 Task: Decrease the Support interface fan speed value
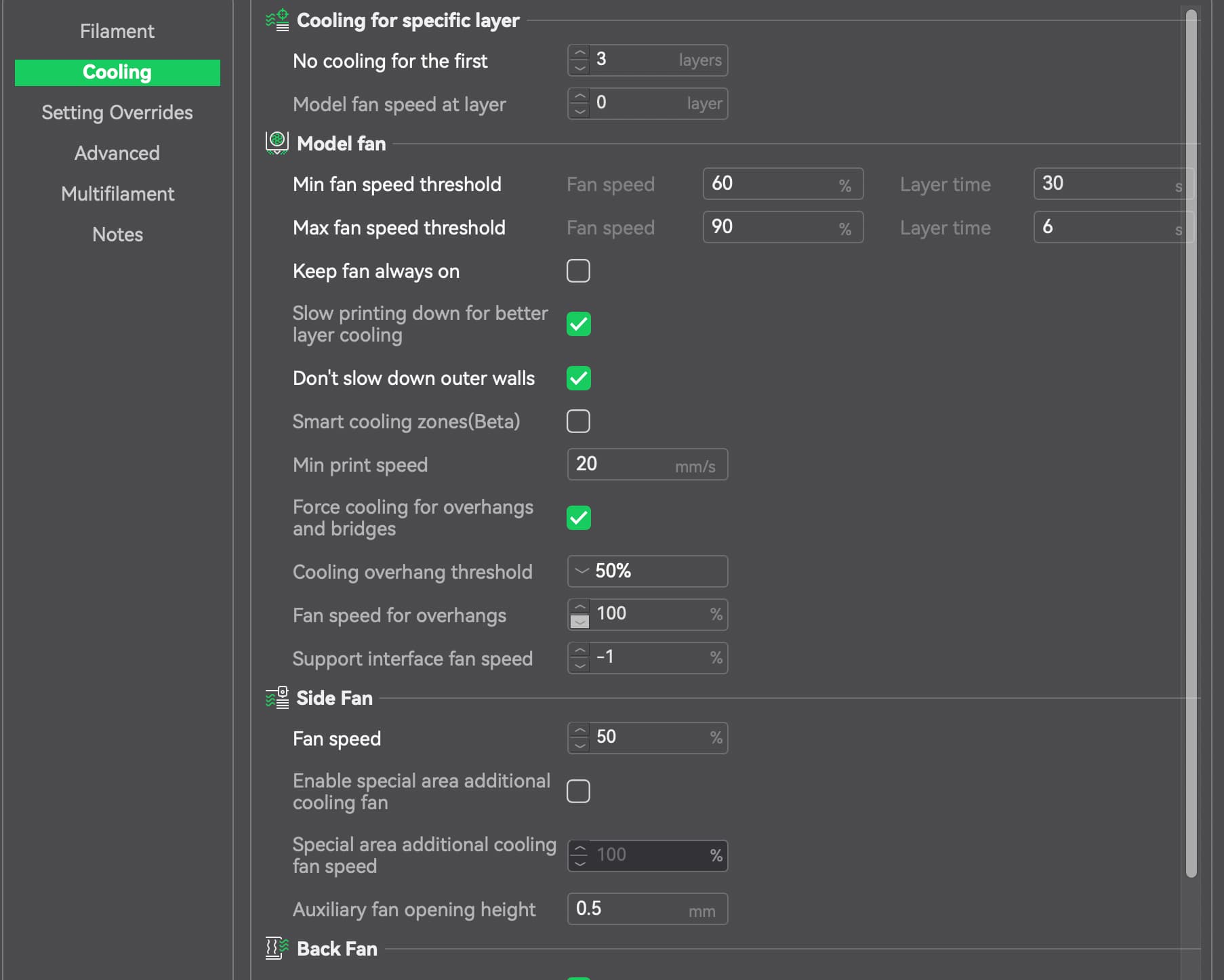click(579, 665)
